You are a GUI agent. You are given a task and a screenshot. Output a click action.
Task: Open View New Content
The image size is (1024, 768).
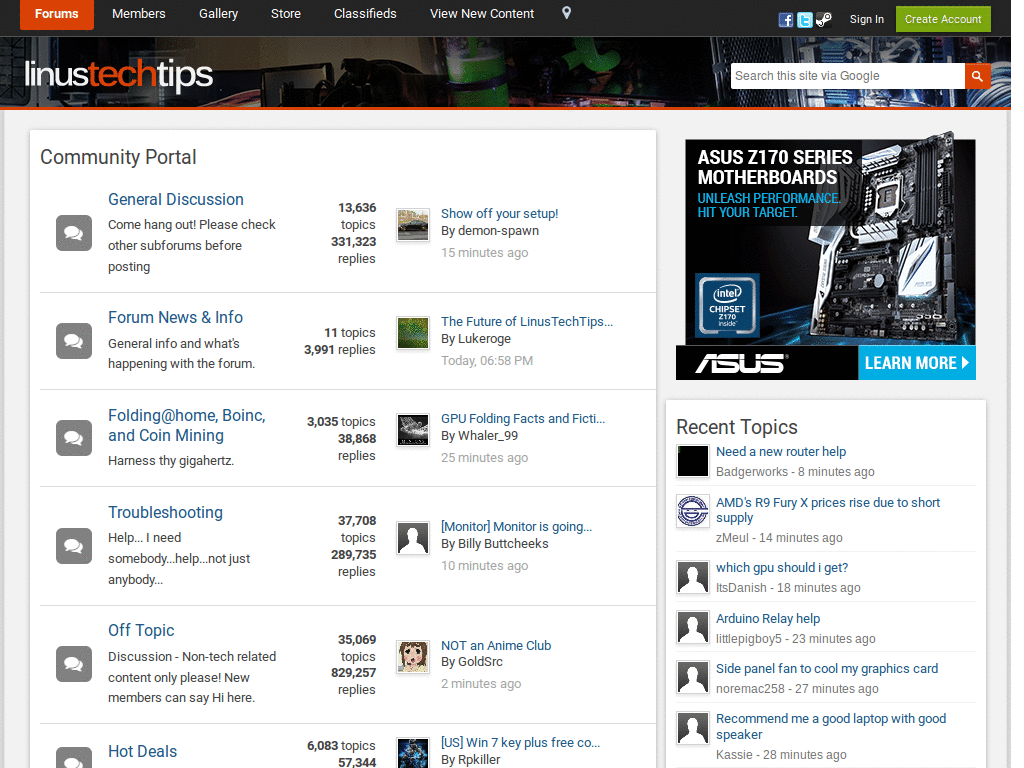pyautogui.click(x=482, y=14)
